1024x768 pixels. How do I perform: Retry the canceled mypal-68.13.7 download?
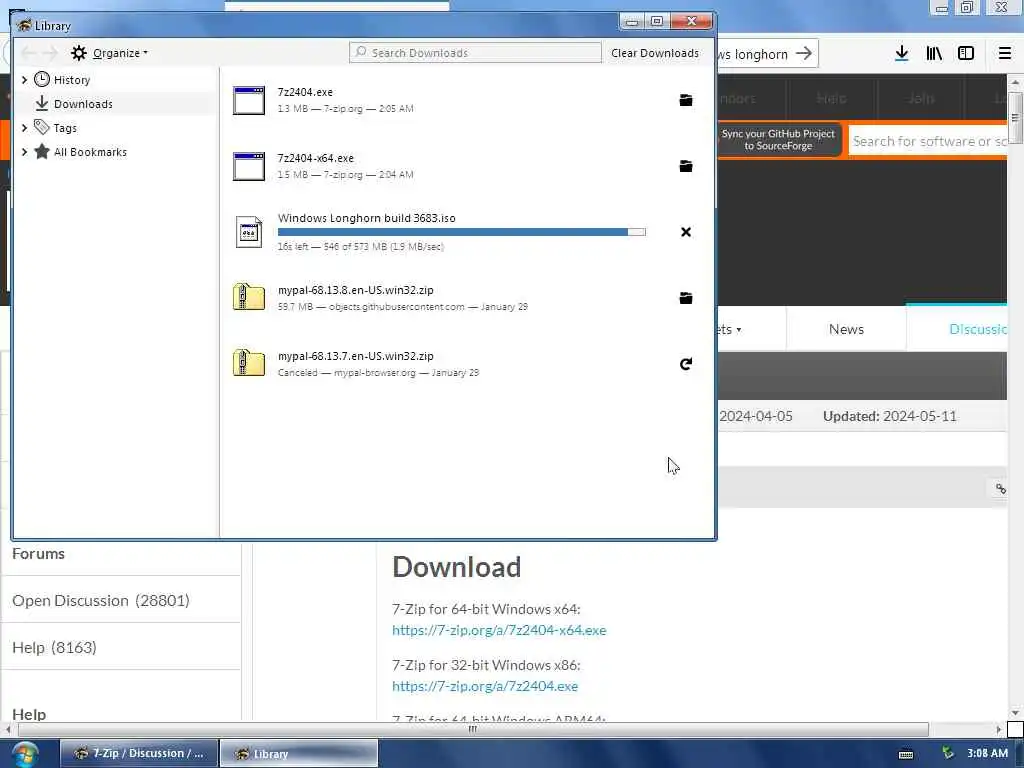[x=686, y=364]
